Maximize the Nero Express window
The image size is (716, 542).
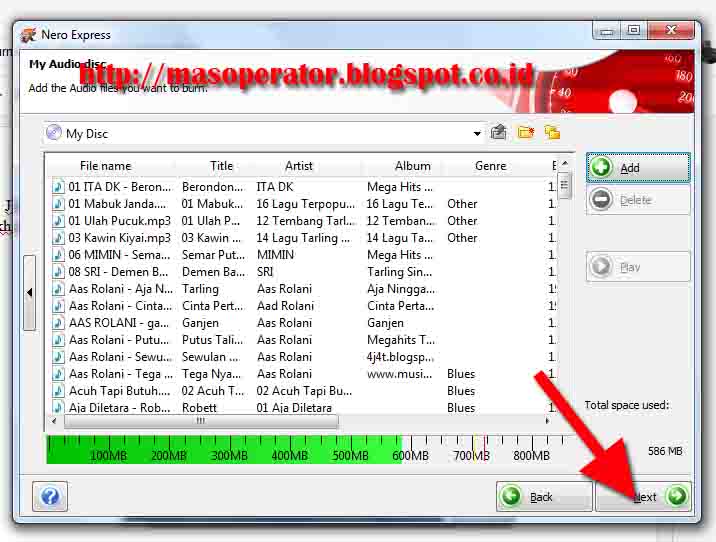pos(633,31)
